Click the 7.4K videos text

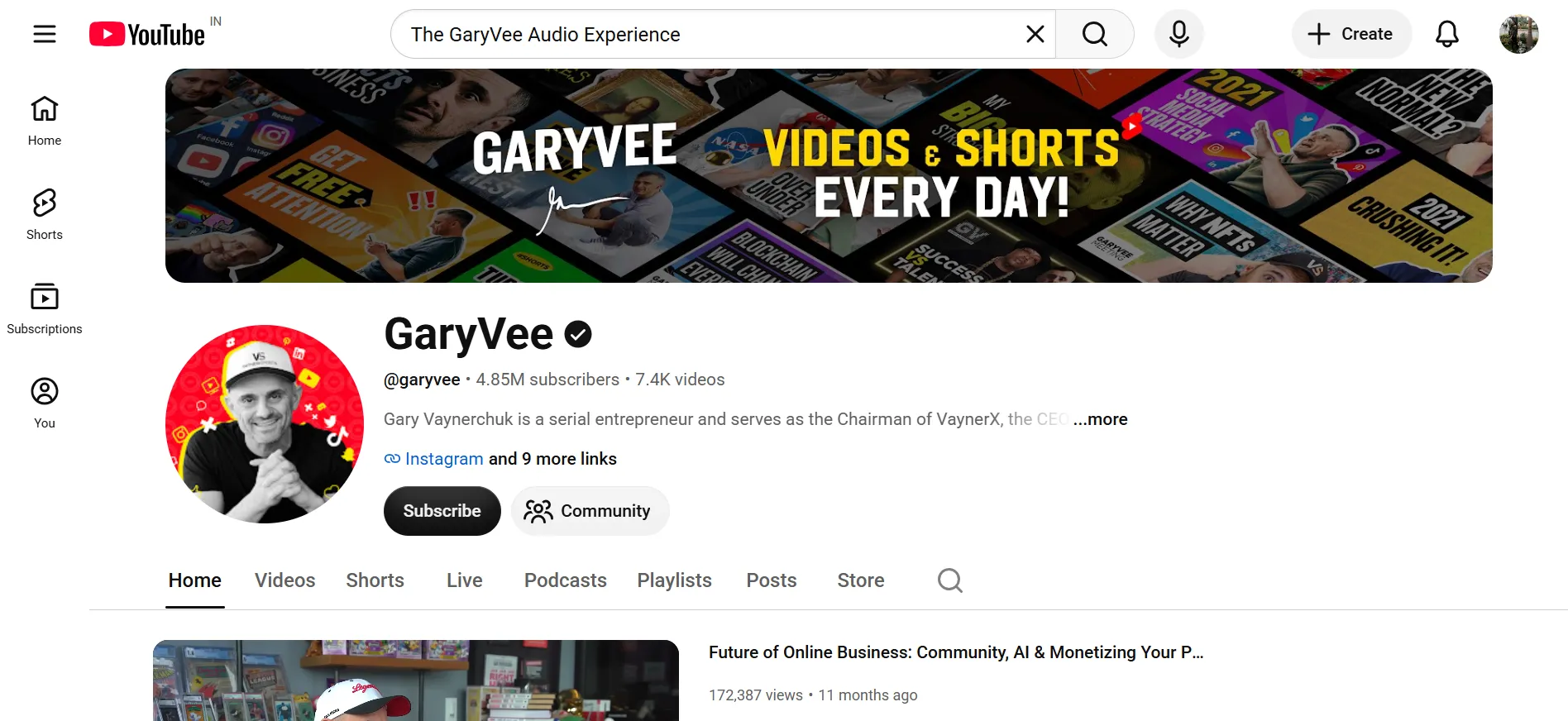coord(680,380)
